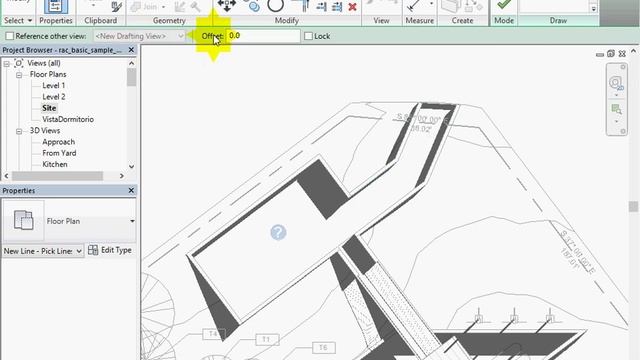Screen dimensions: 640x360
Task: Expand the Measure tool dropdown arrow
Action: click(x=431, y=4)
